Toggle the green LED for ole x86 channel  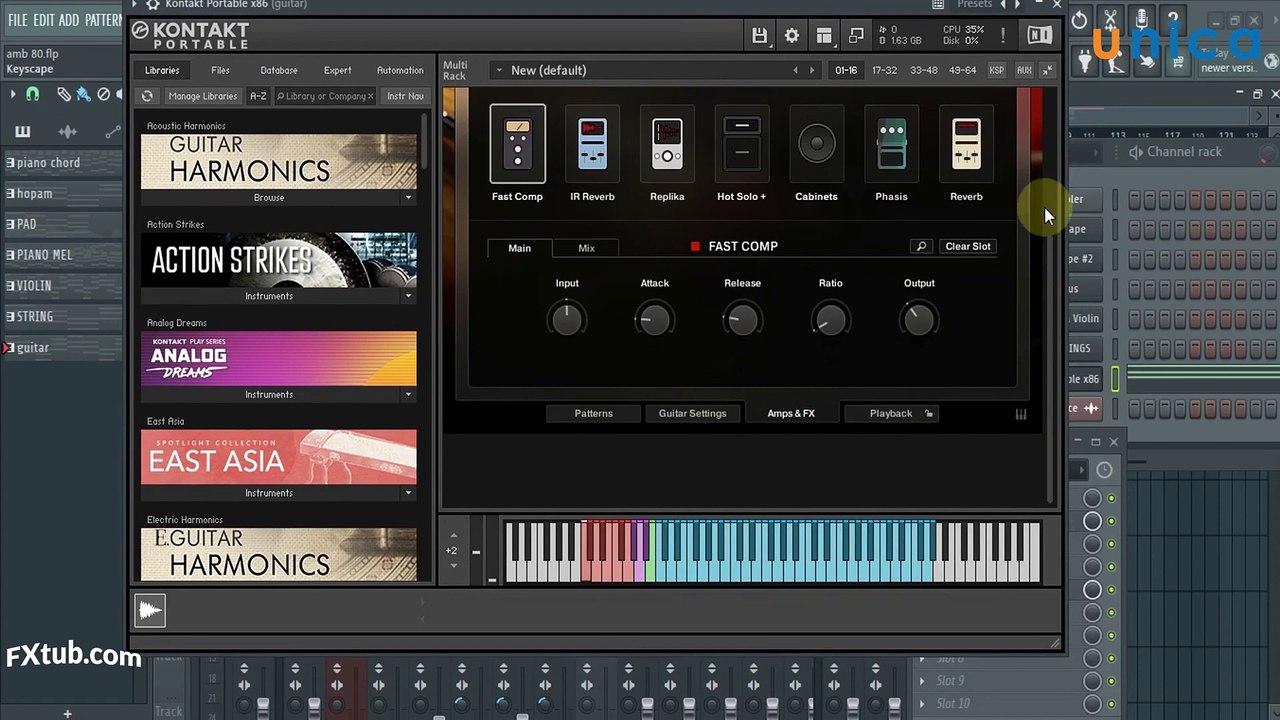pos(1116,378)
